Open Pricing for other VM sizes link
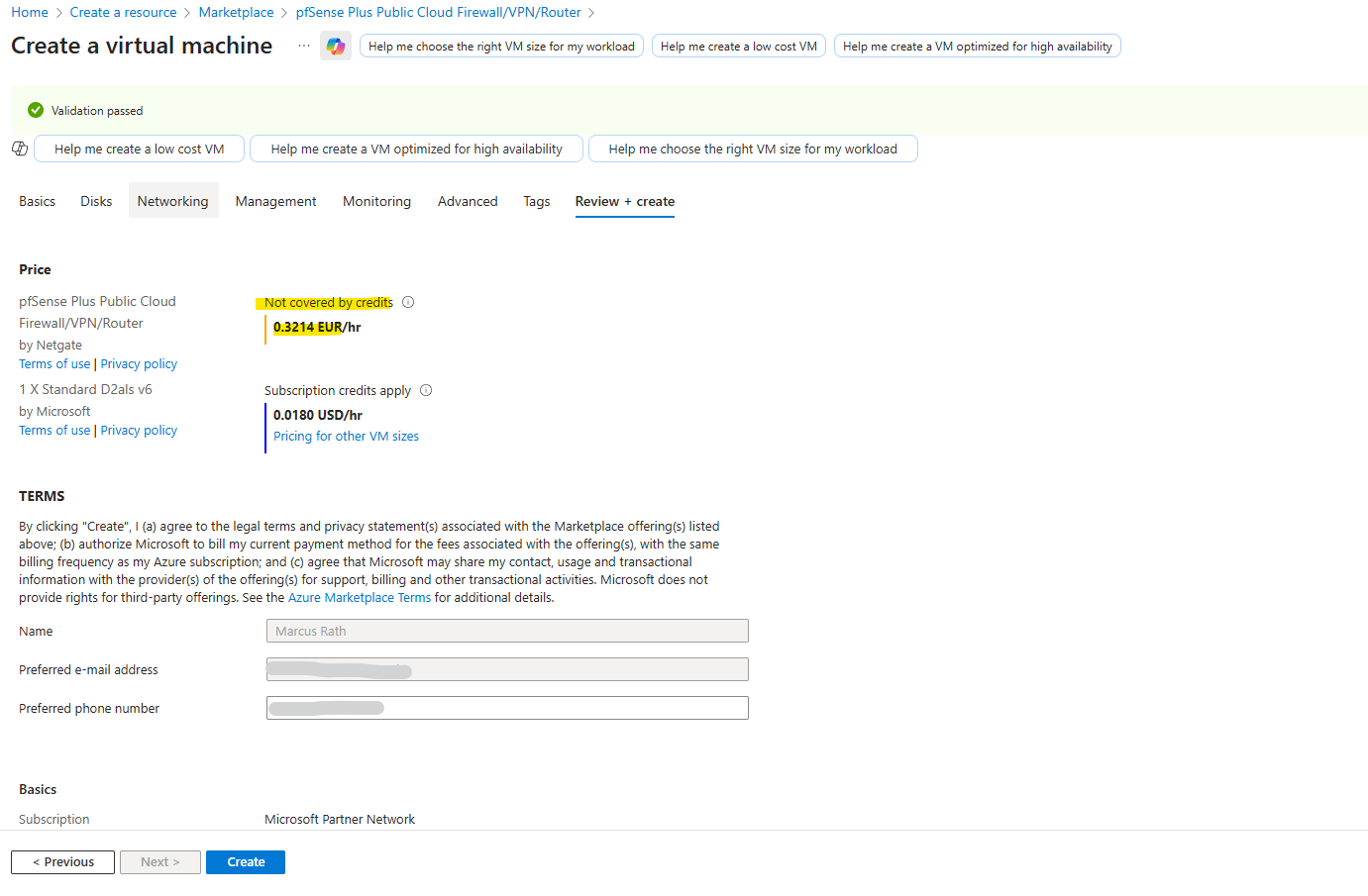1368x896 pixels. pos(347,436)
